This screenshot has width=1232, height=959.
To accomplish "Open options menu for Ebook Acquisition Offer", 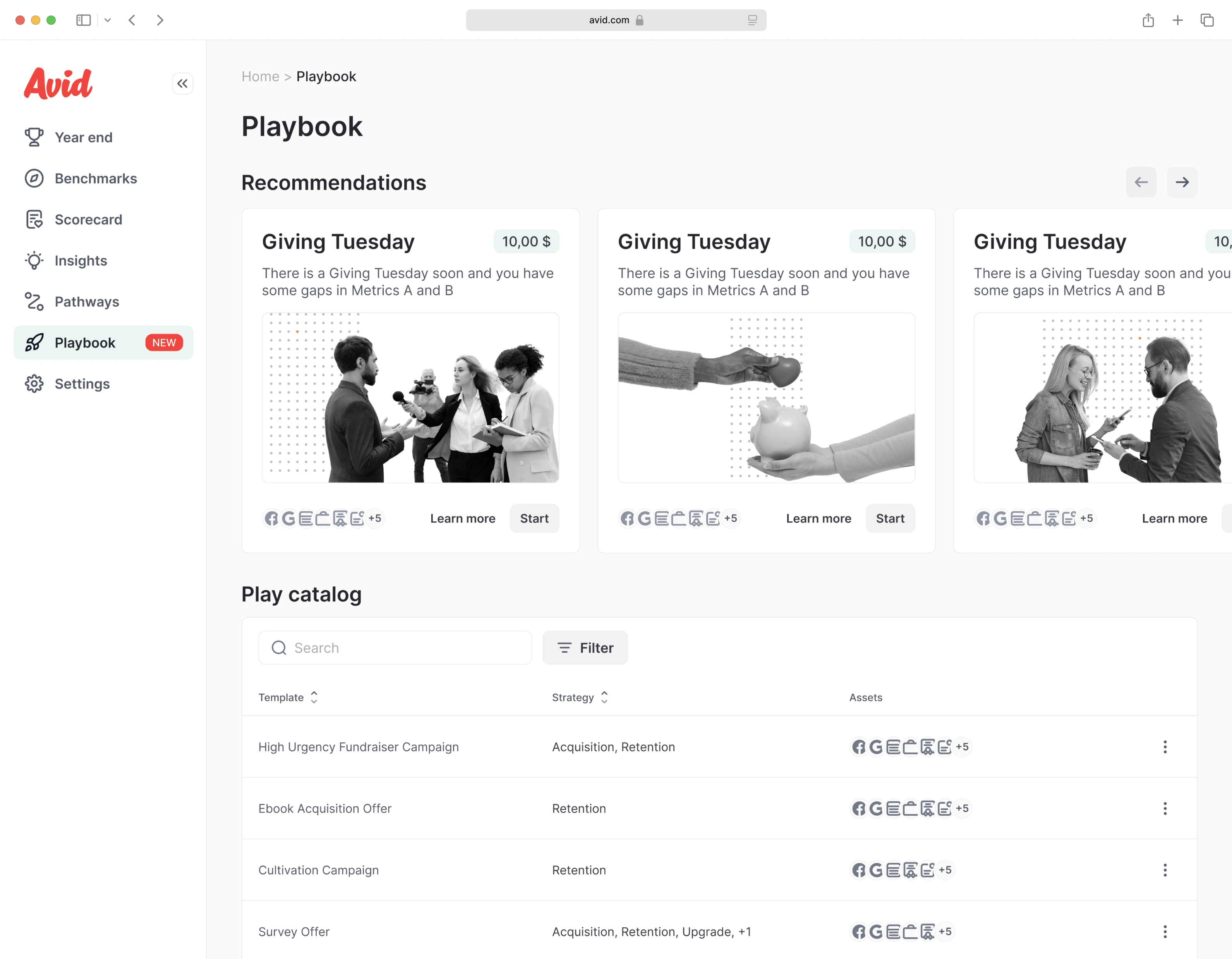I will click(1165, 808).
